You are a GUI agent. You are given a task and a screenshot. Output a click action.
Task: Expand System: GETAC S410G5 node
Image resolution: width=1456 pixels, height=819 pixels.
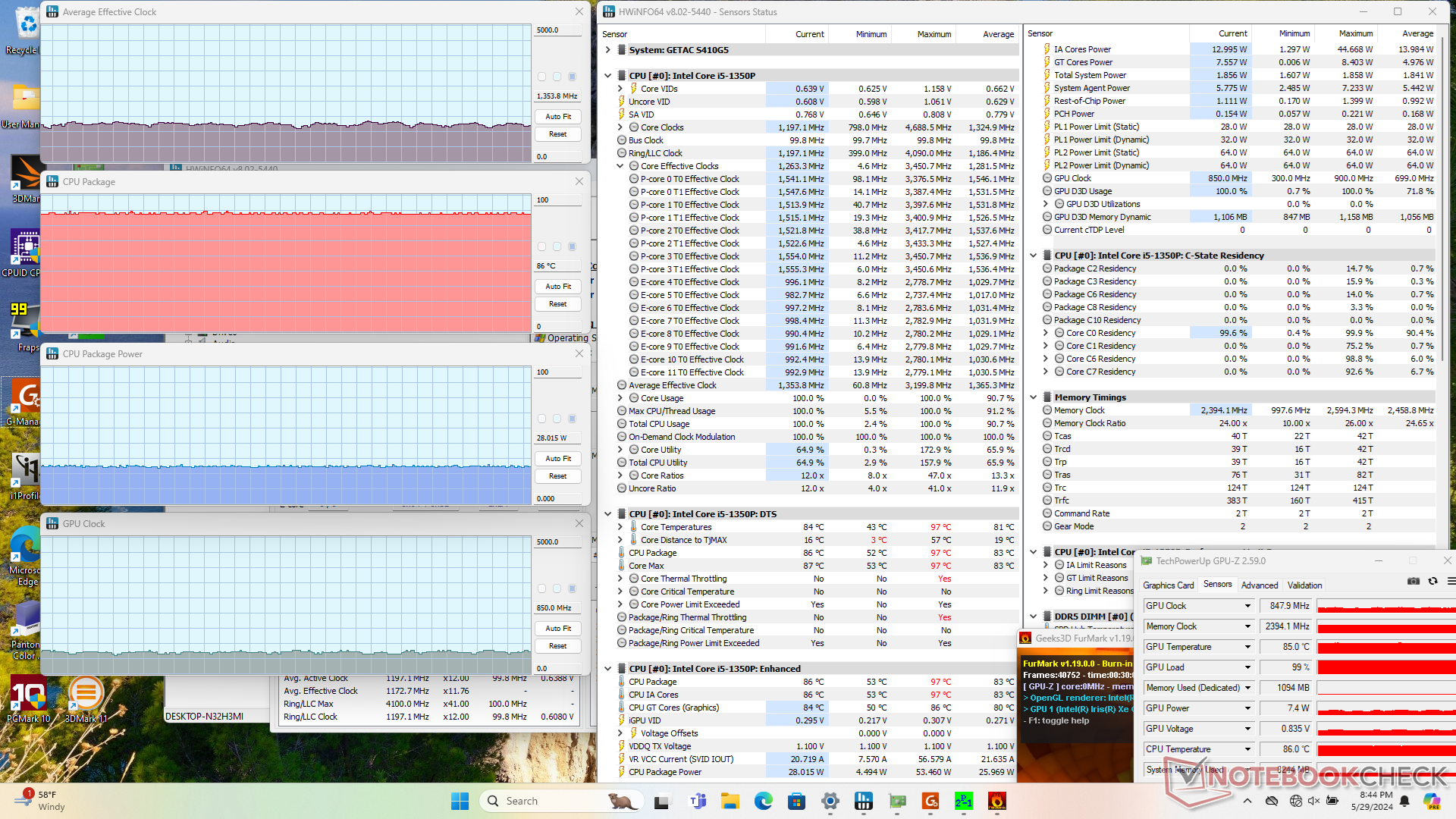coord(607,50)
